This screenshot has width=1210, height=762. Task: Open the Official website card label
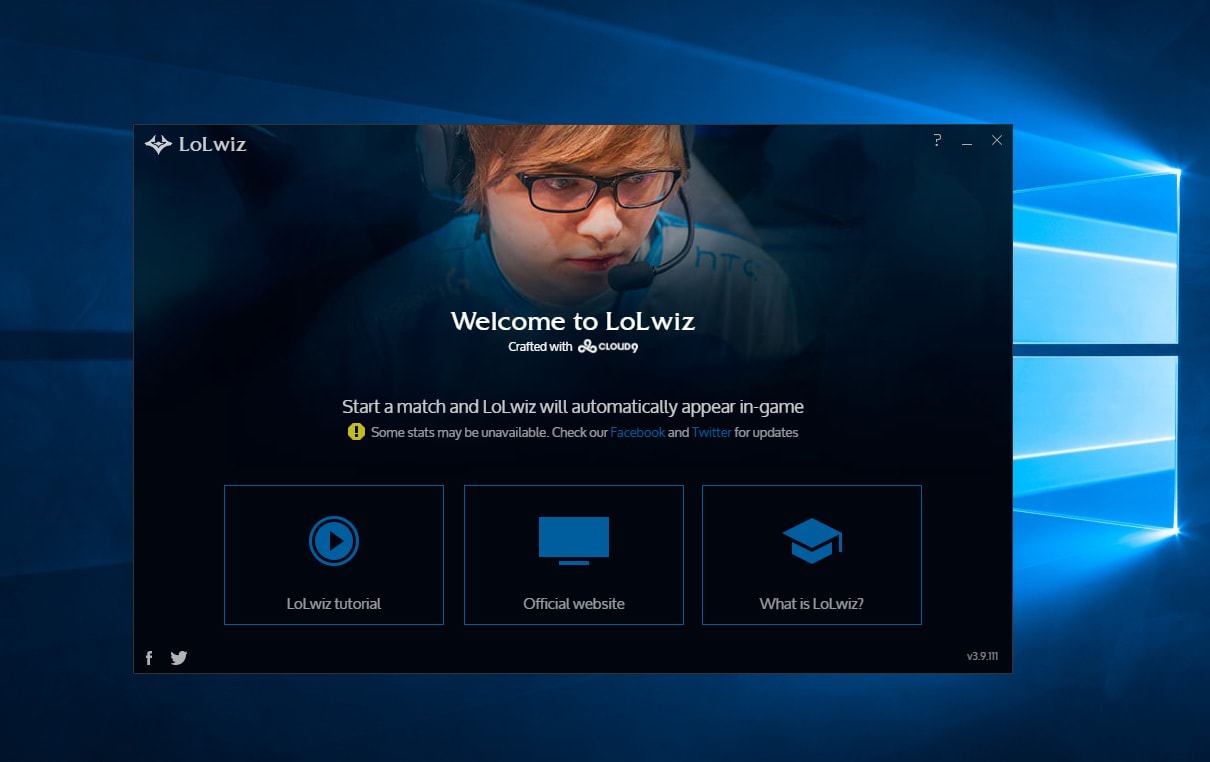pyautogui.click(x=574, y=604)
